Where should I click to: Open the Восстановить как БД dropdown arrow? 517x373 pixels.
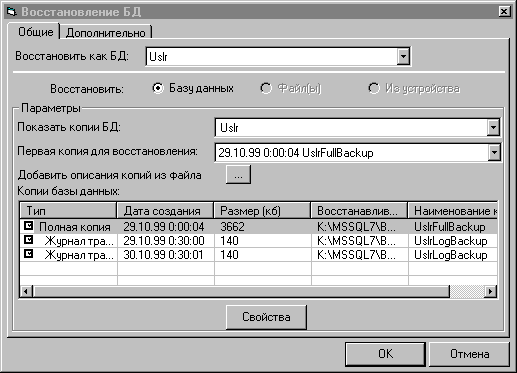click(x=403, y=56)
